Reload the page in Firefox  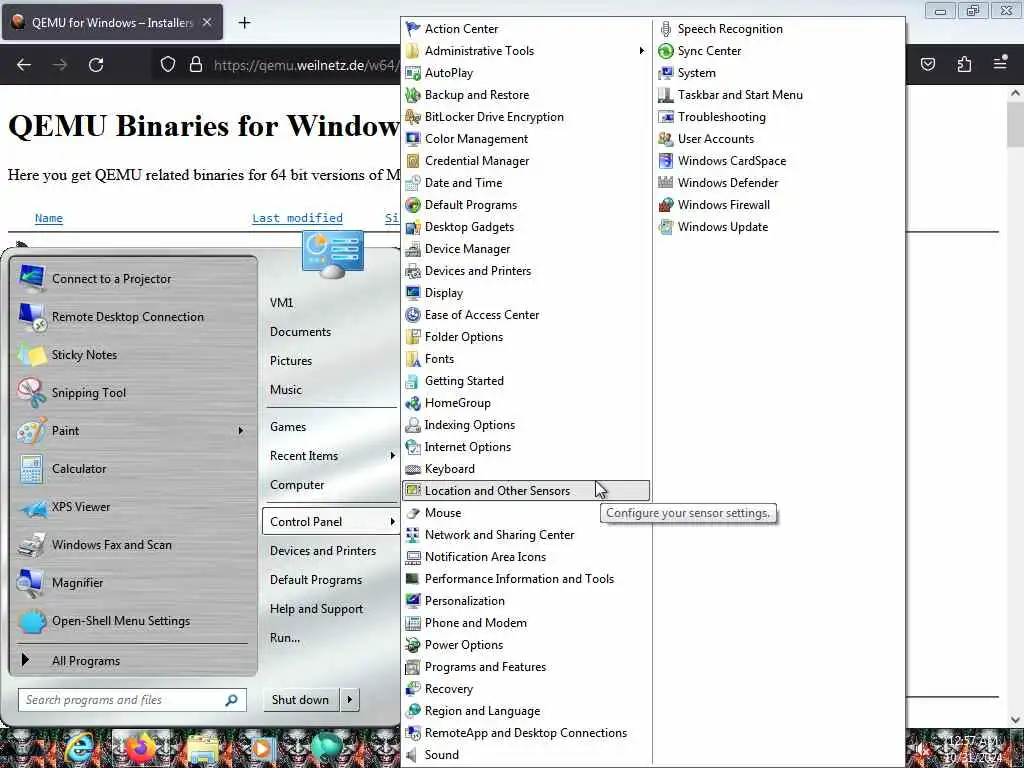(96, 64)
